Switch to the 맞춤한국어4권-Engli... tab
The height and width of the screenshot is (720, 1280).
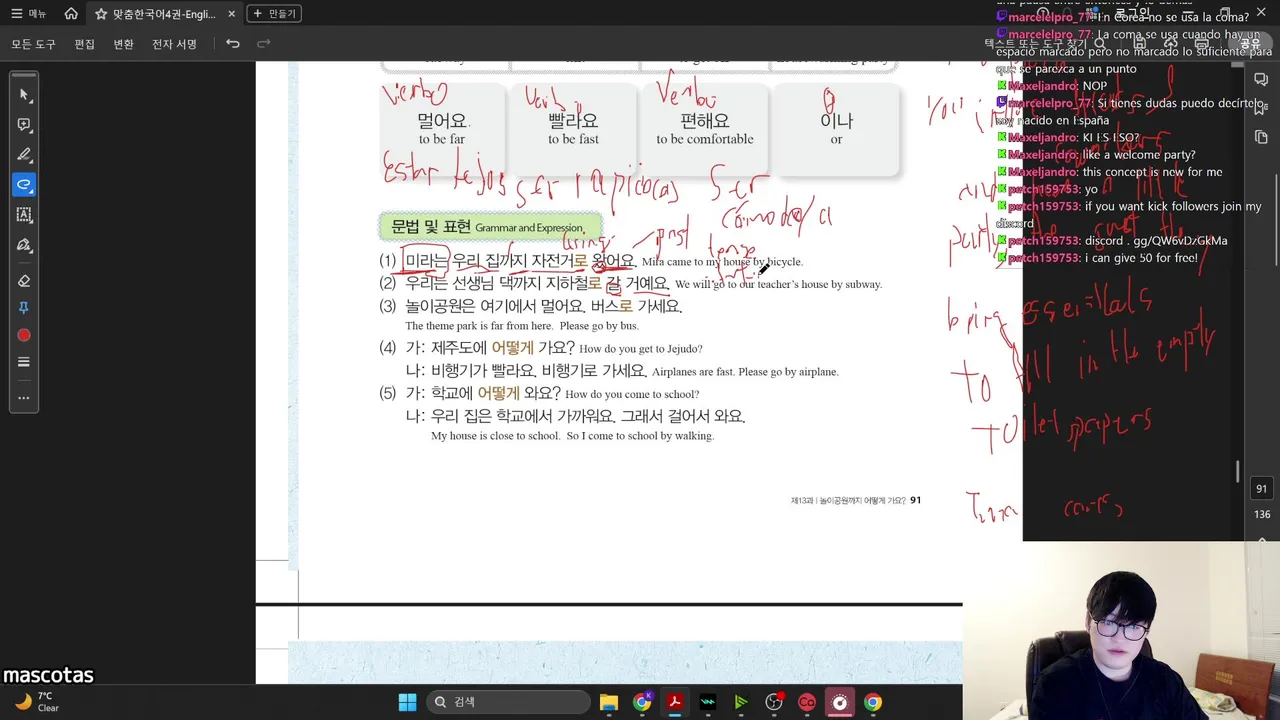pos(164,14)
